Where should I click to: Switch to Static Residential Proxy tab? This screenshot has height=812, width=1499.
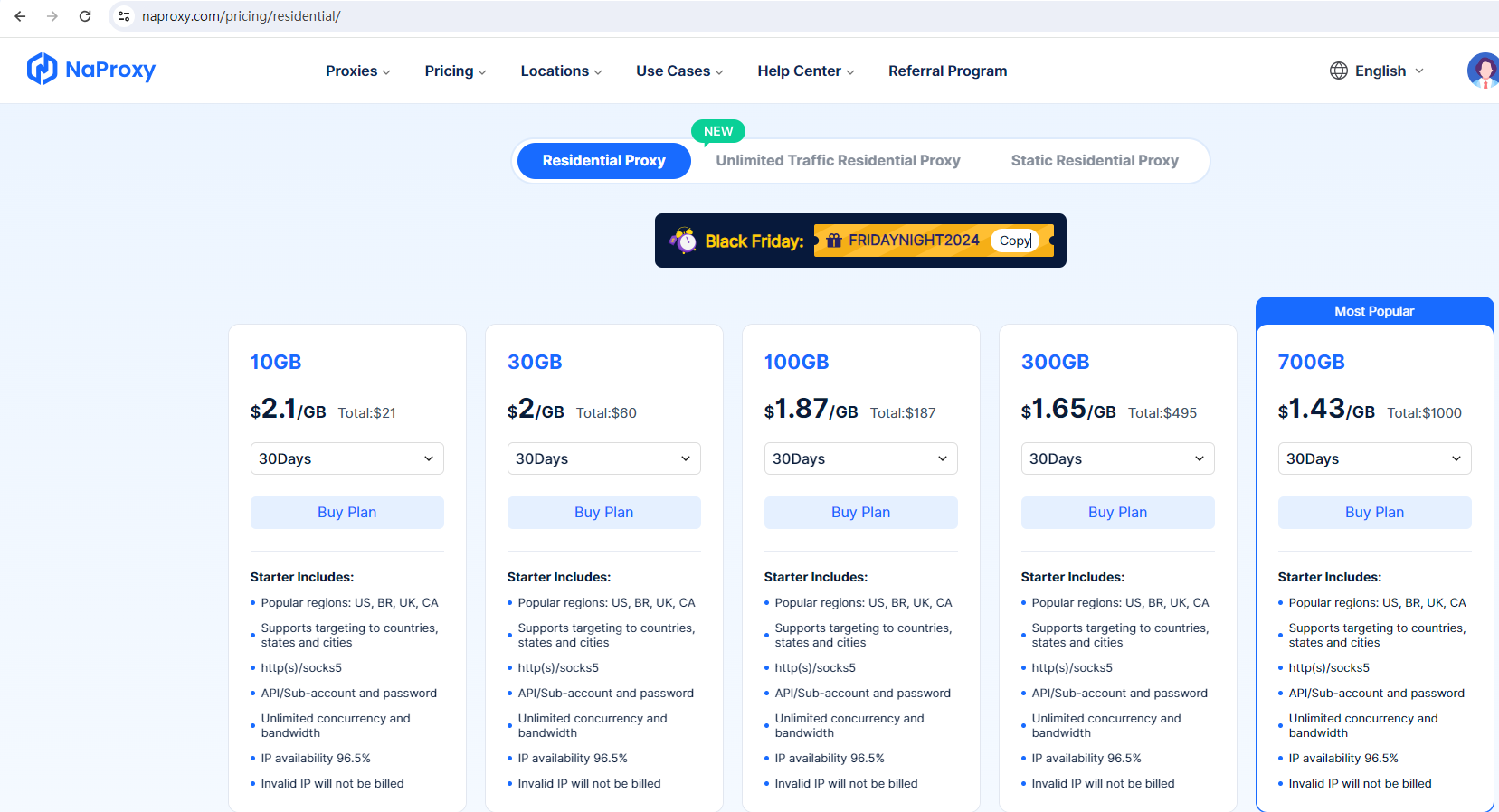pos(1095,161)
